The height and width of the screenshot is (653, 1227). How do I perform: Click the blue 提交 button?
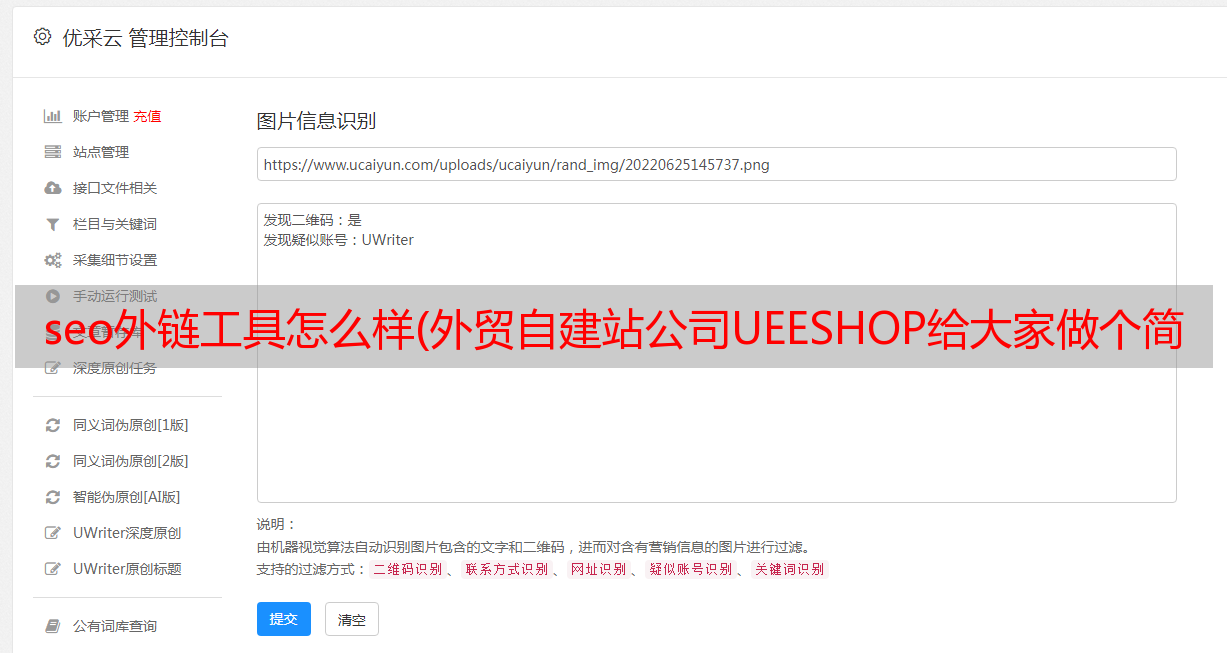(284, 619)
